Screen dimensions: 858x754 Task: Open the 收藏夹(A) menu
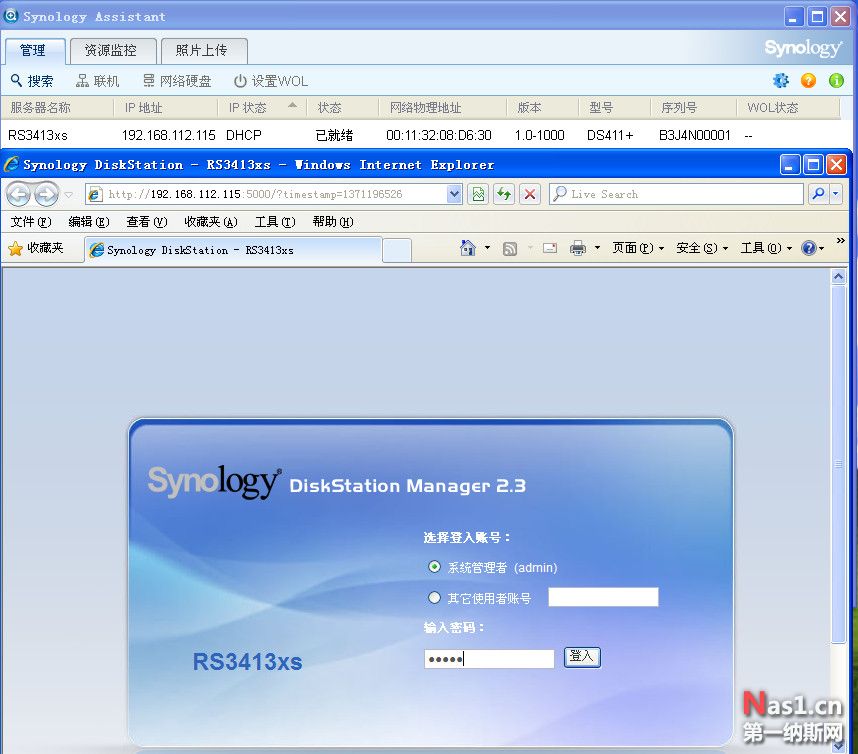pos(211,222)
